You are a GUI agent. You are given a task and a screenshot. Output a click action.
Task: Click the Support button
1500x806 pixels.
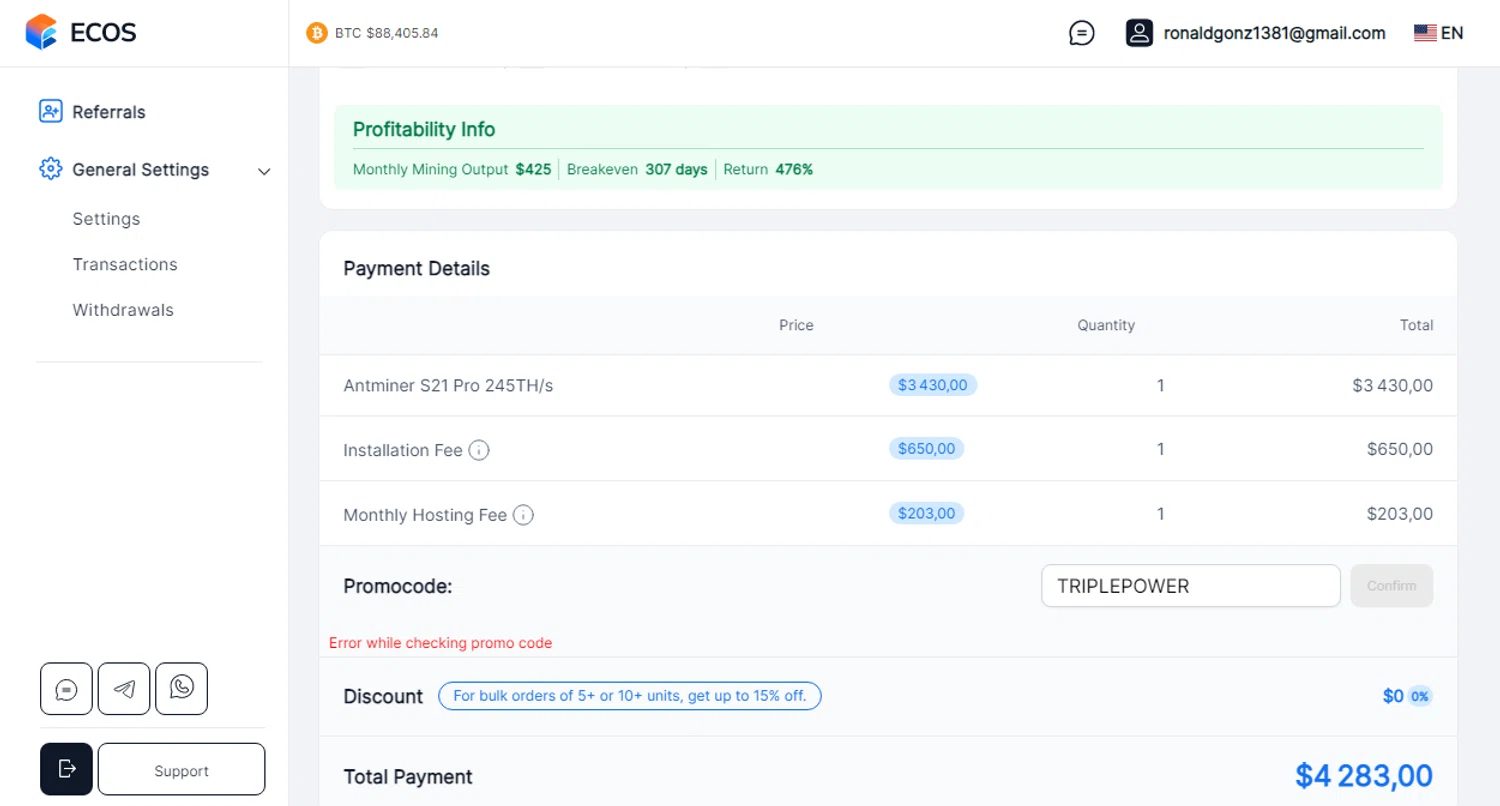pyautogui.click(x=181, y=770)
